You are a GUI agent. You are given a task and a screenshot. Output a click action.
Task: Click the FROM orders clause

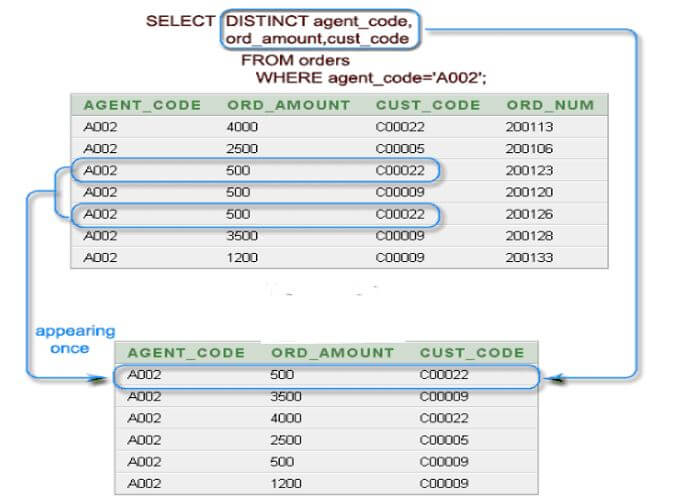(x=295, y=61)
